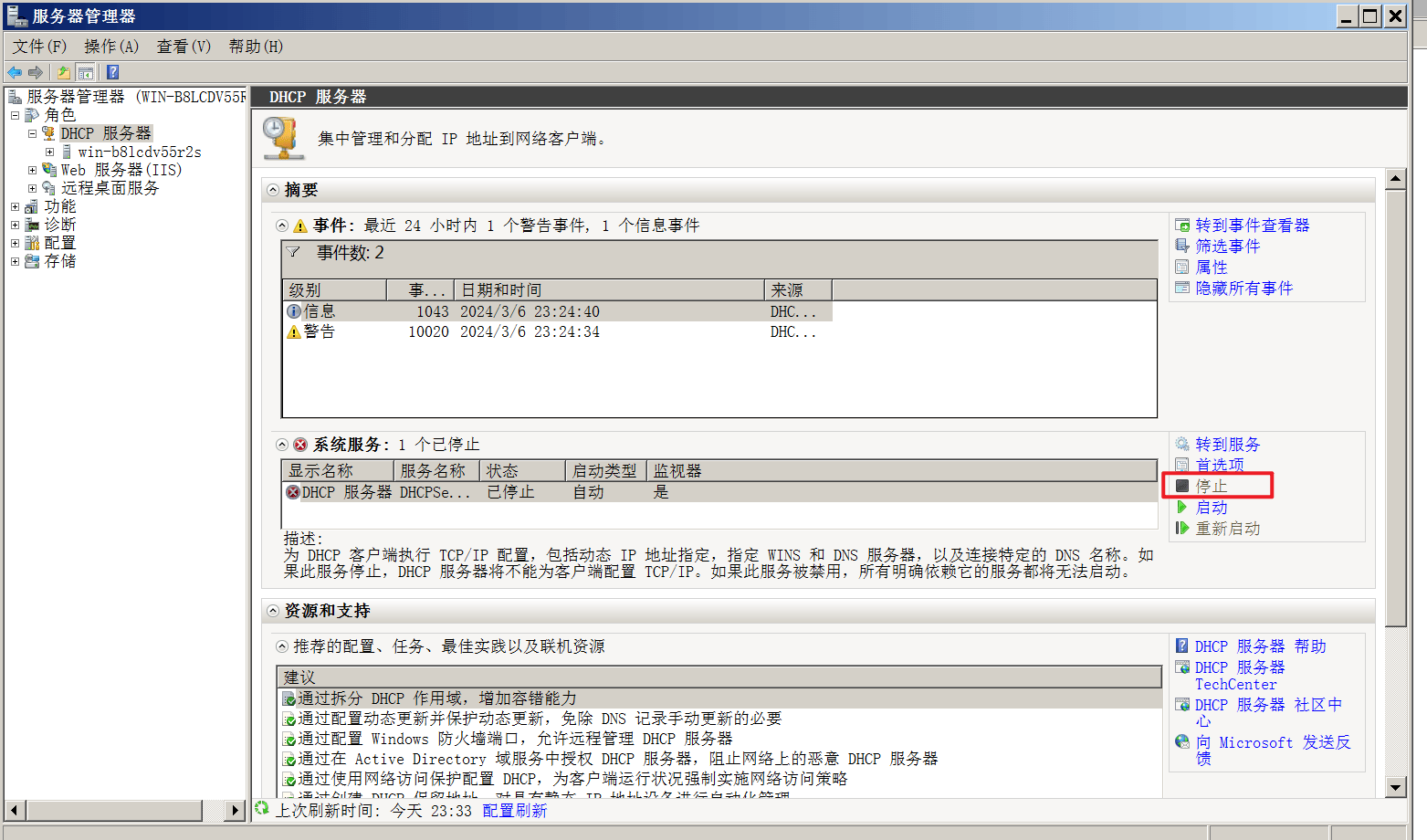
Task: Click the blue Help toolbar icon
Action: coord(112,72)
